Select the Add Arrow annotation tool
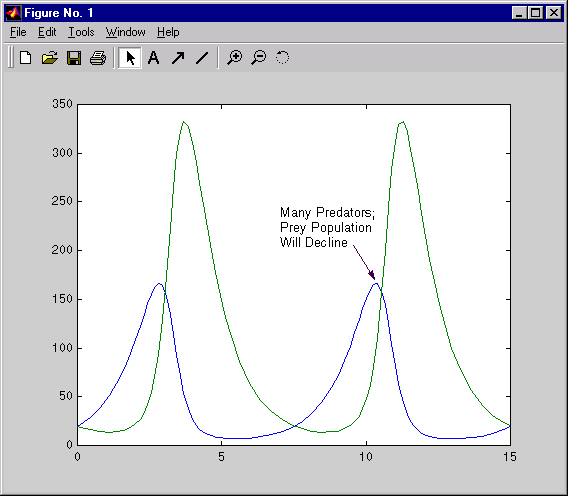 pos(178,58)
